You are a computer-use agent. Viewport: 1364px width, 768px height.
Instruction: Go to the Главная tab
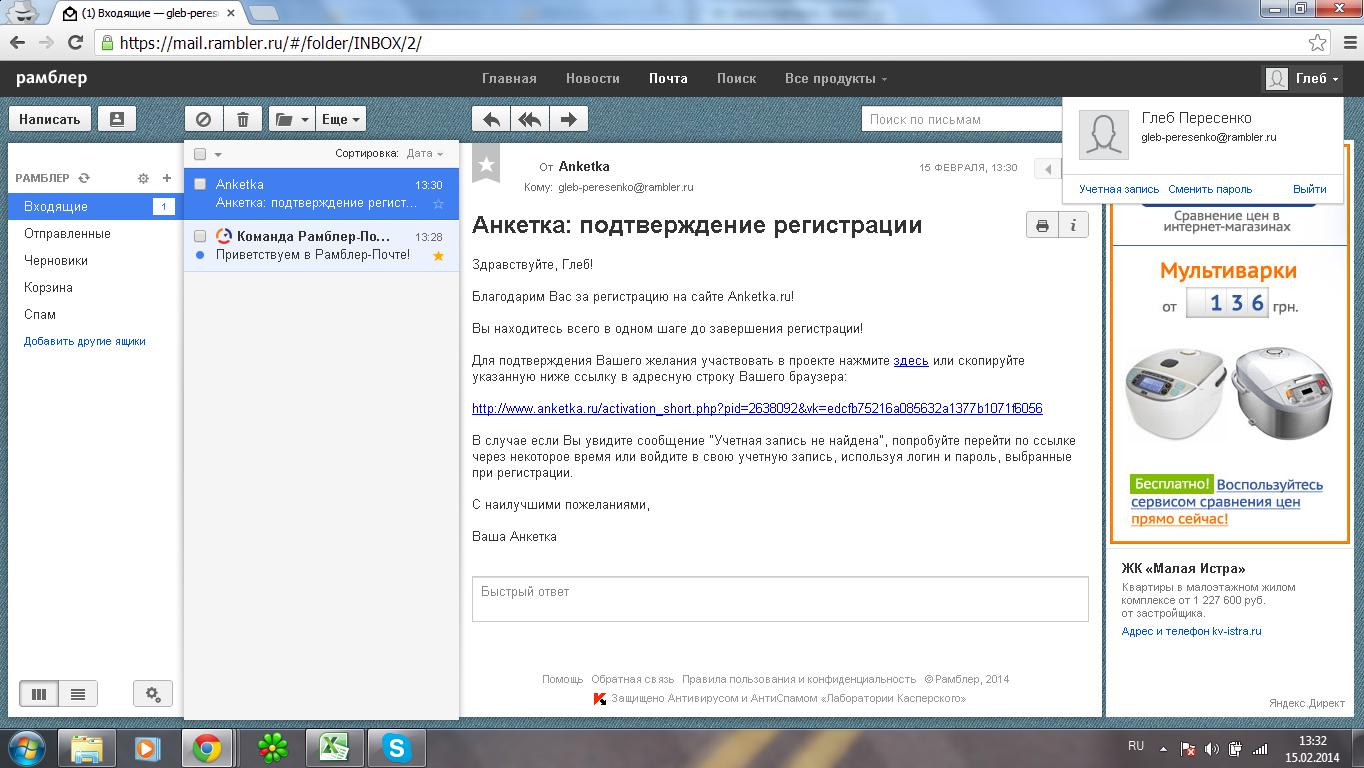pyautogui.click(x=509, y=78)
